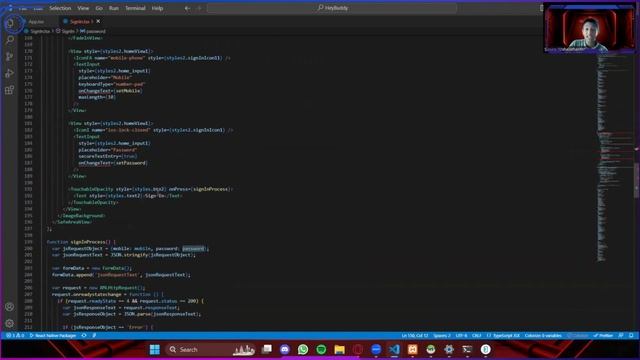Open File Explorer from the taskbar
640x360 pixels.
[x=339, y=349]
